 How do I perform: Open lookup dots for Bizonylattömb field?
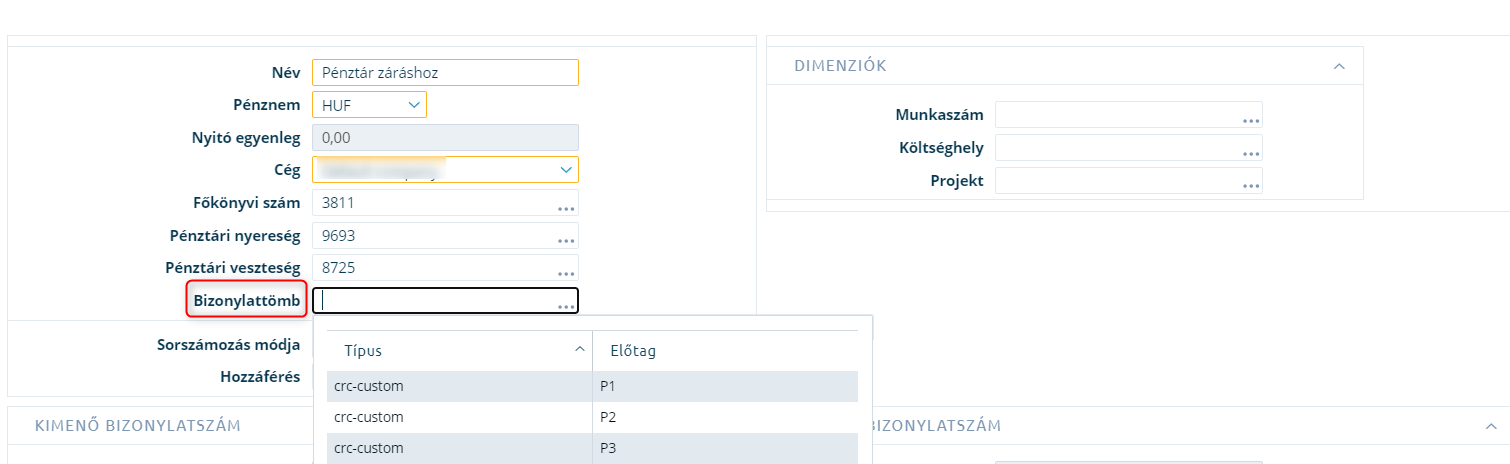(566, 306)
